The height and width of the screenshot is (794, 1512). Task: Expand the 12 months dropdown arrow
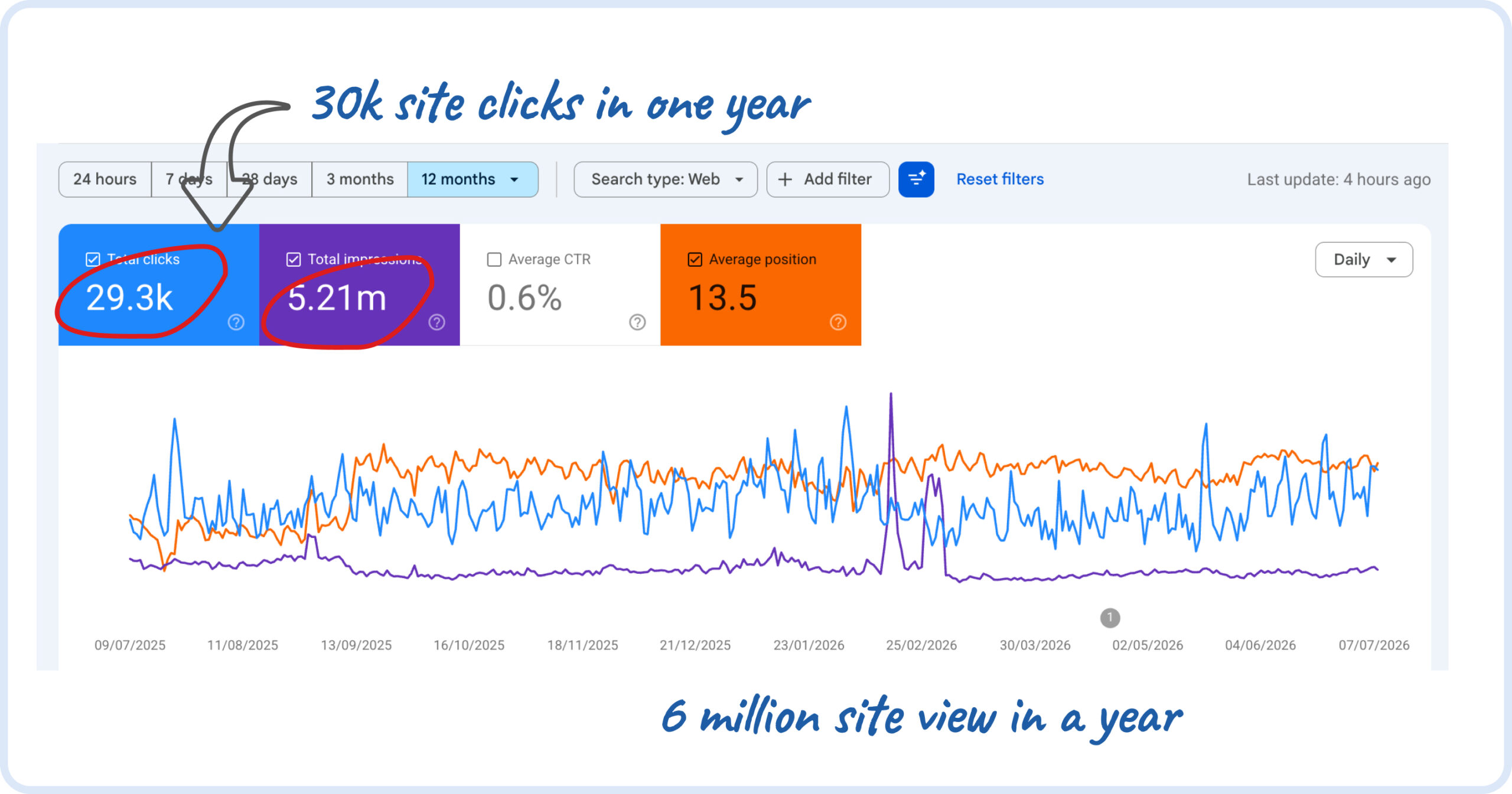(x=514, y=179)
